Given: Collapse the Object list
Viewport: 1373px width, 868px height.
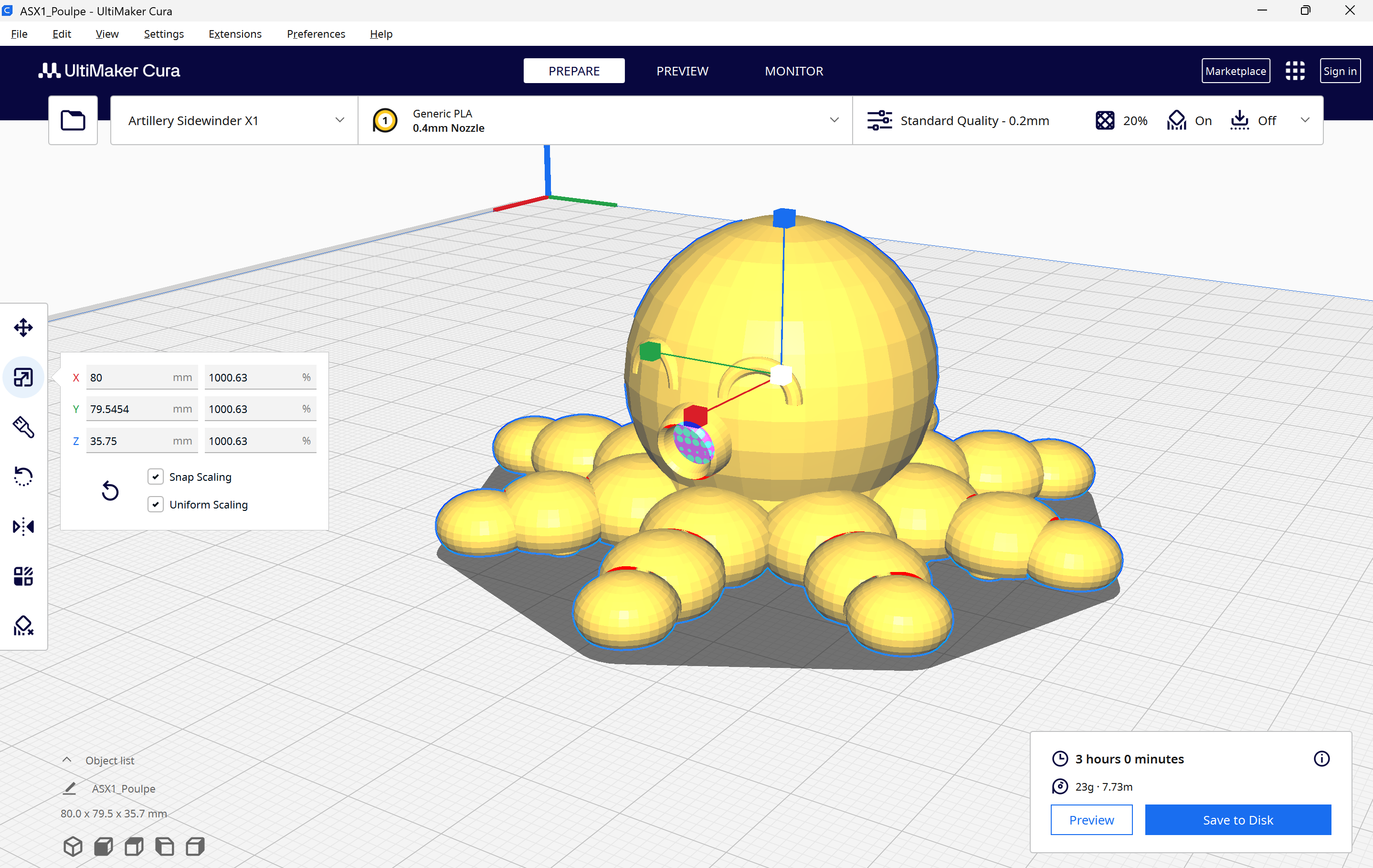Looking at the screenshot, I should [67, 760].
